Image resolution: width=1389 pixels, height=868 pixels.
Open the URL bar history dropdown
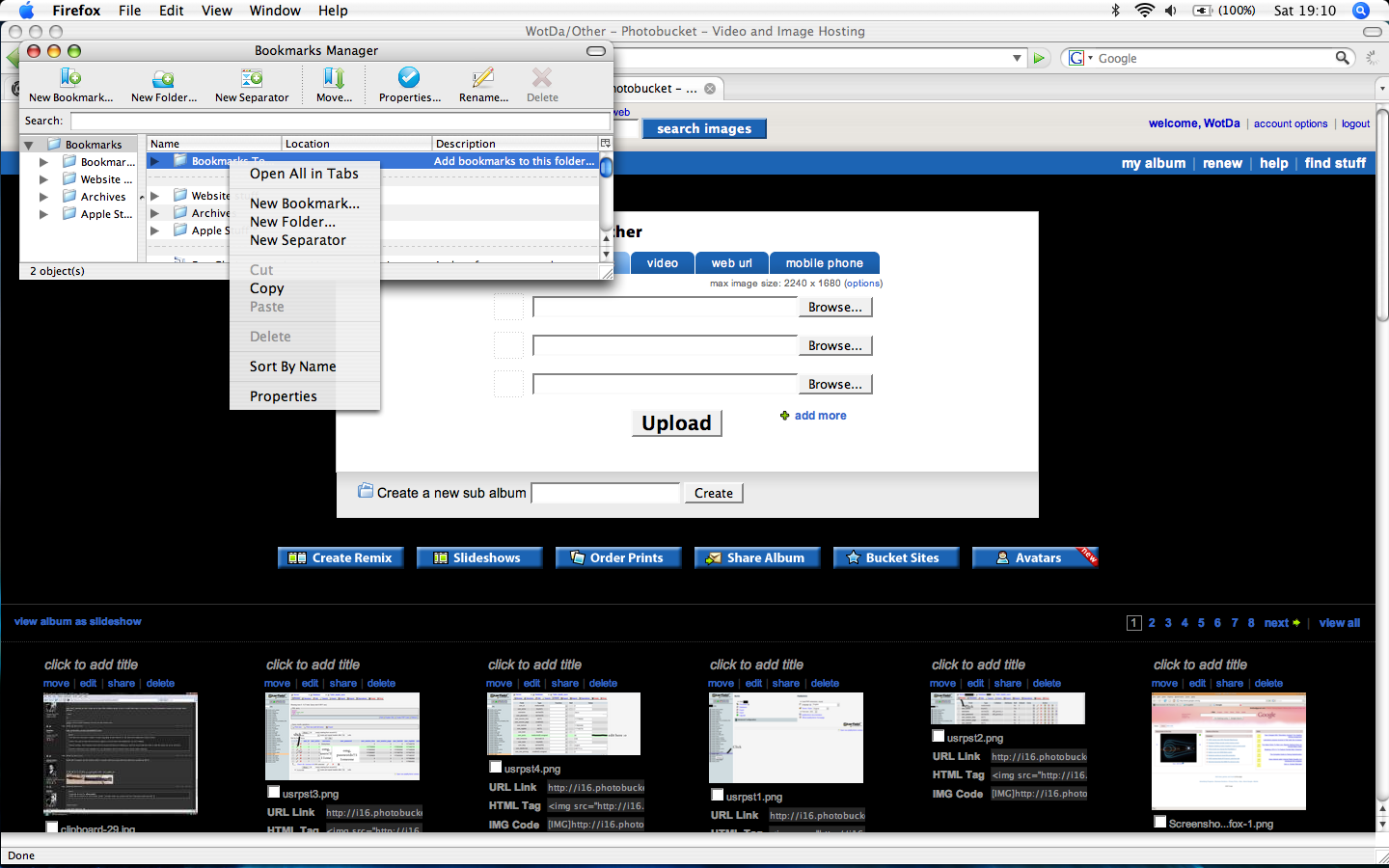[x=1017, y=58]
